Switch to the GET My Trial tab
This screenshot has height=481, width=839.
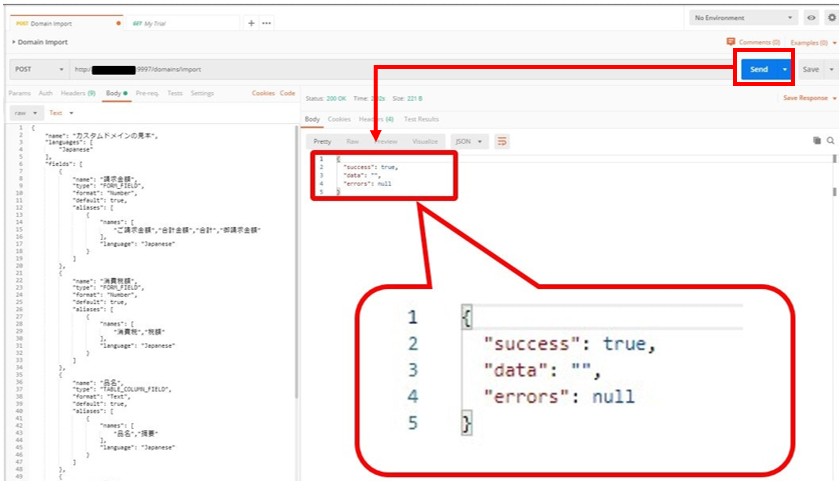coord(182,24)
